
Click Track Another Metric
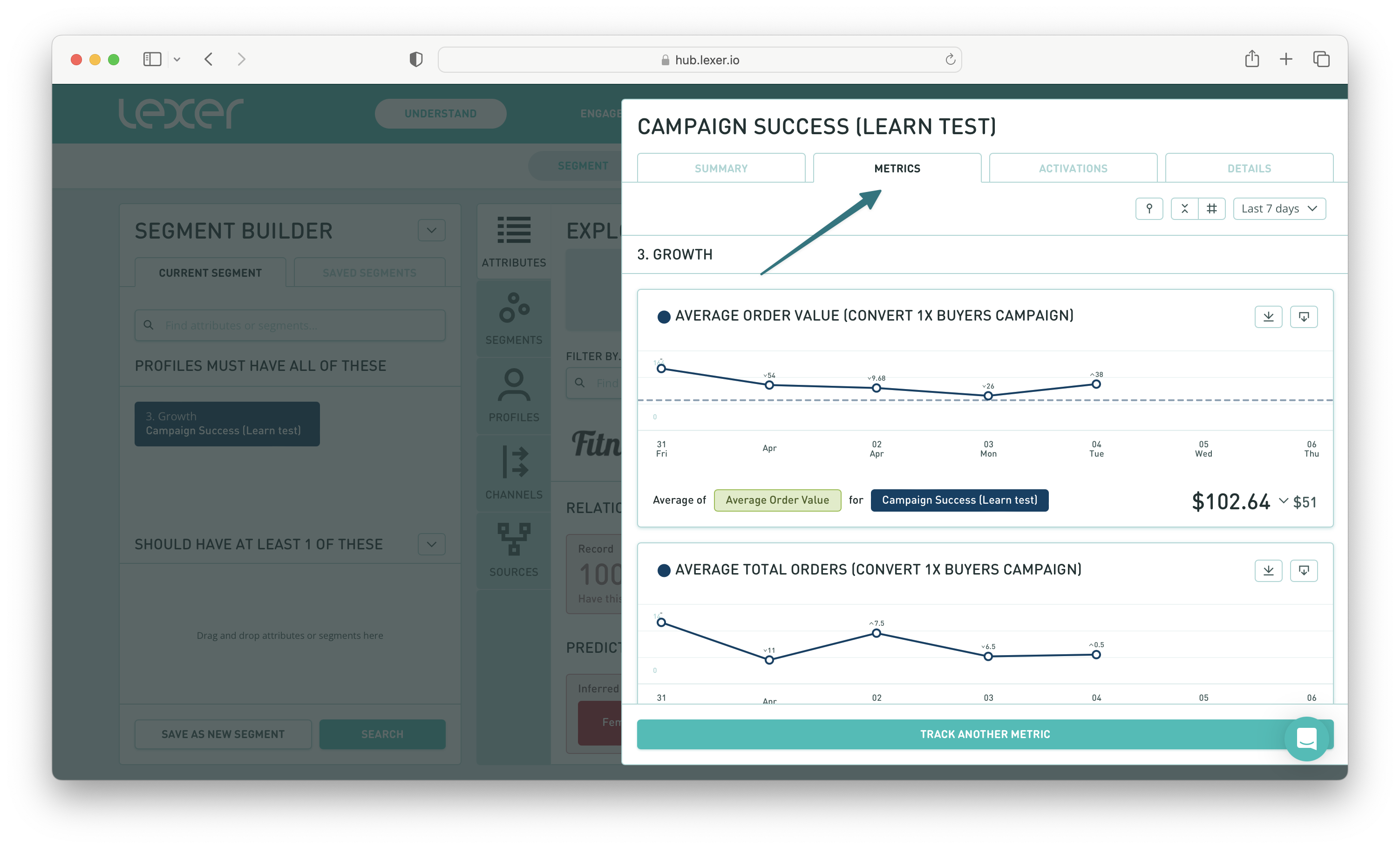pos(985,734)
